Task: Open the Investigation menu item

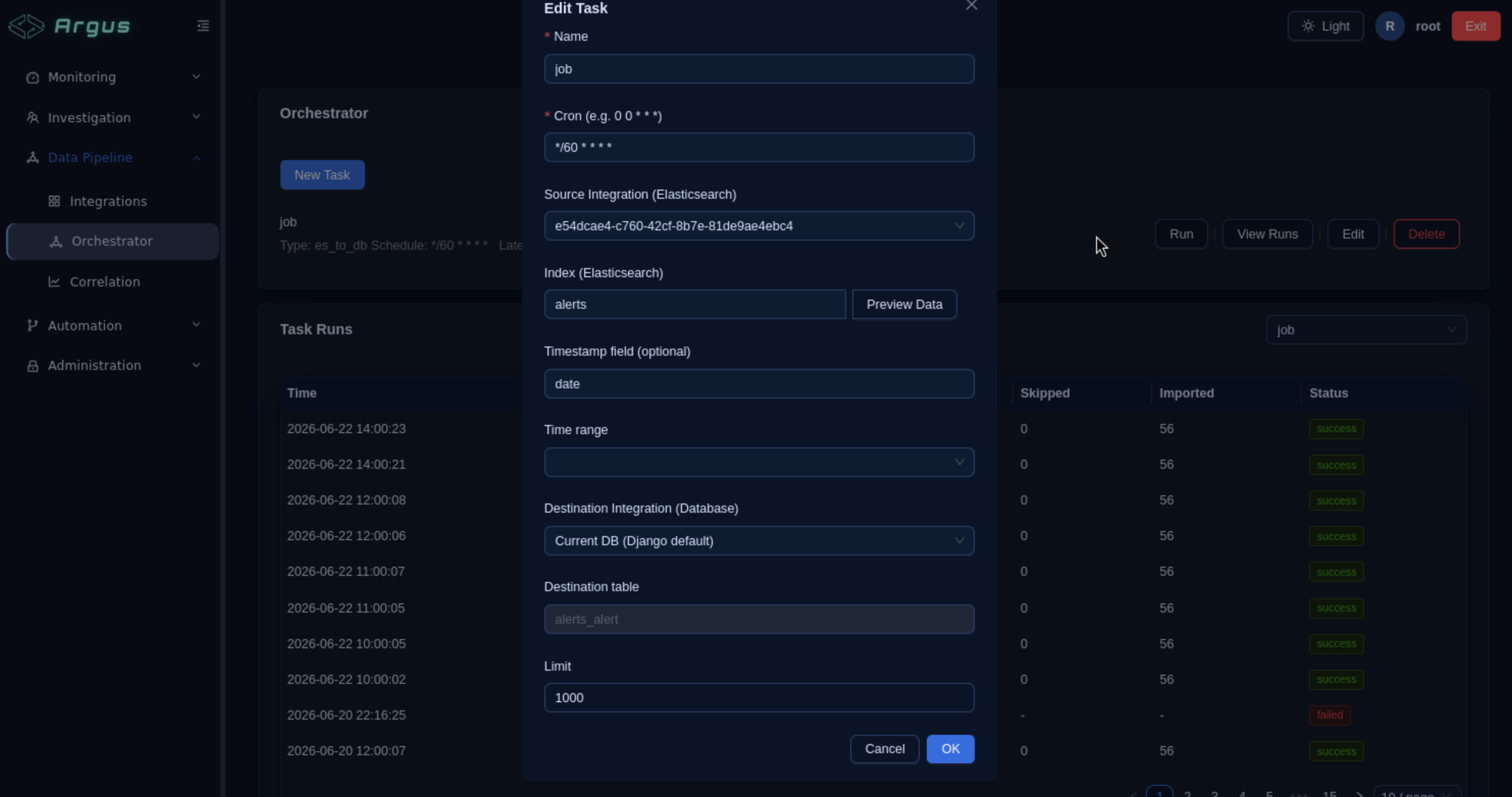Action: [x=113, y=117]
